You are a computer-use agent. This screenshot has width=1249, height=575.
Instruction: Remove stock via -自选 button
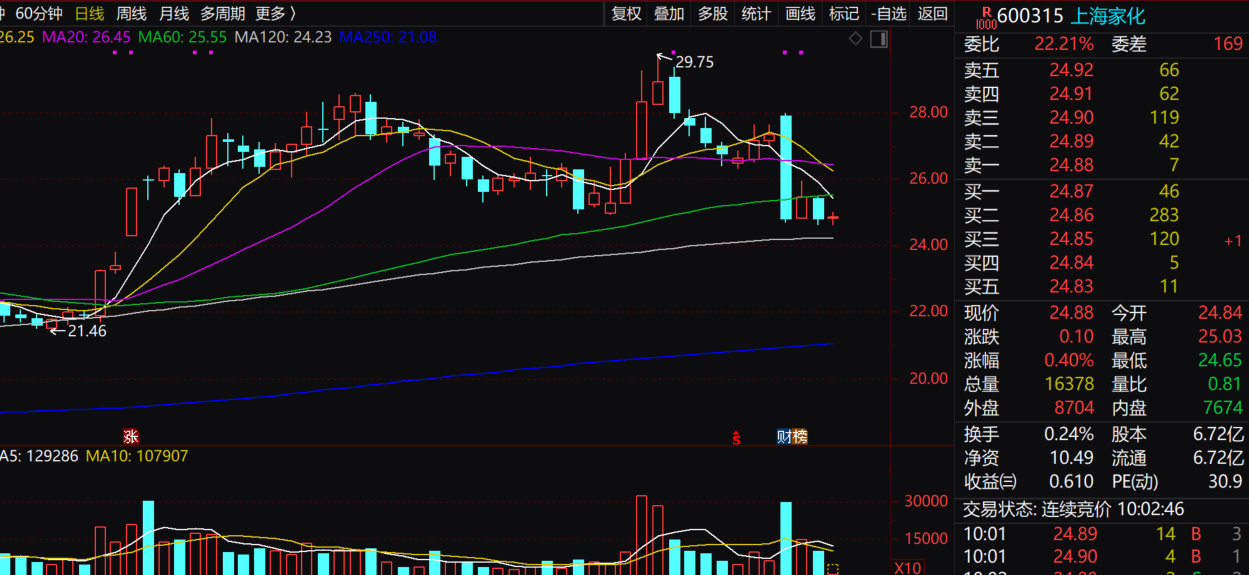point(888,13)
